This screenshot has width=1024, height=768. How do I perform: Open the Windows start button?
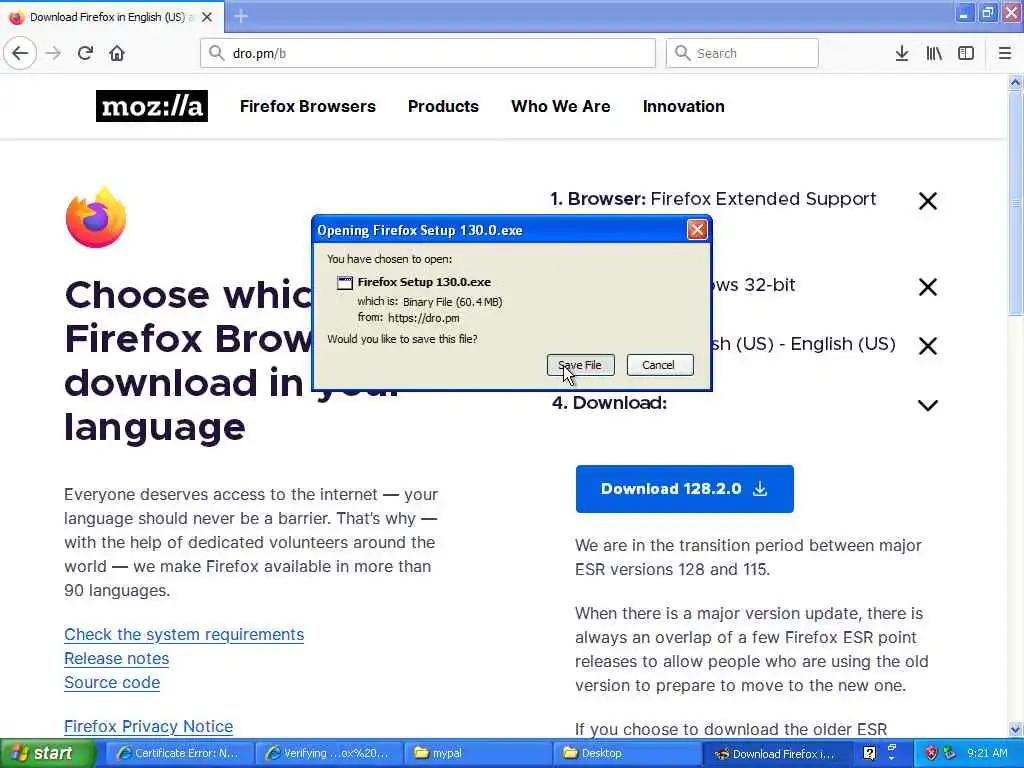47,754
